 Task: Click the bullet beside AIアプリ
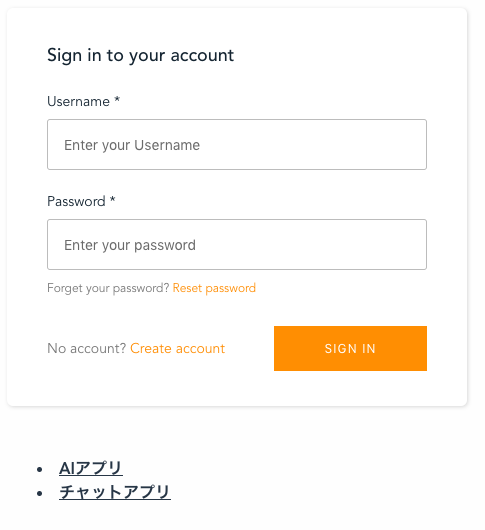pos(40,469)
